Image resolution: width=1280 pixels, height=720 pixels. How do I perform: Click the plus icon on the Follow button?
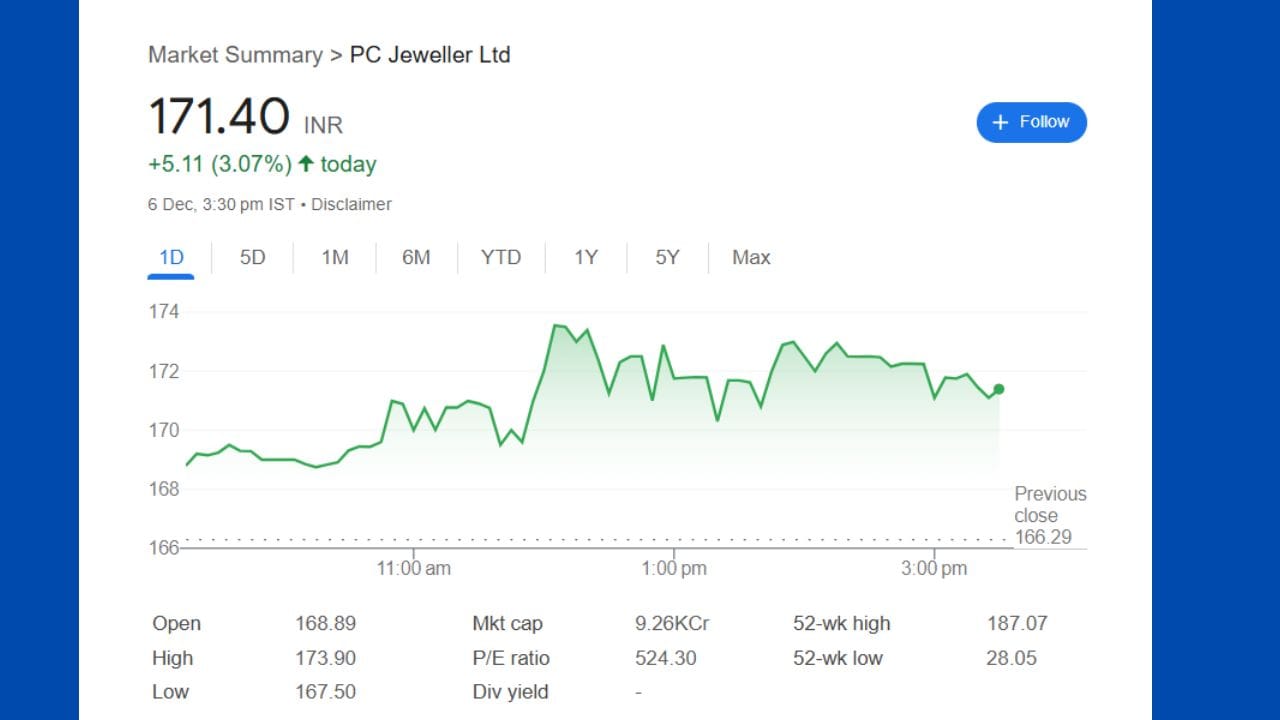pyautogui.click(x=1000, y=121)
